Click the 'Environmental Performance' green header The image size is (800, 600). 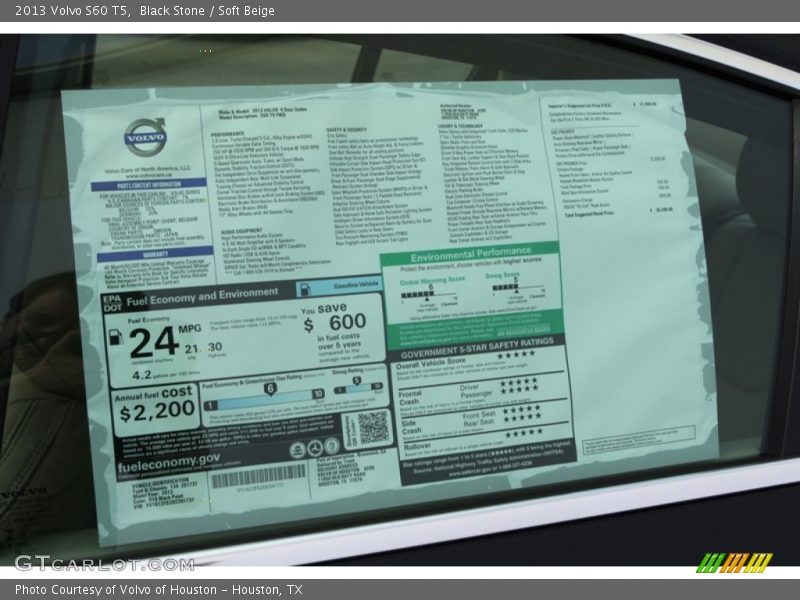[x=470, y=254]
